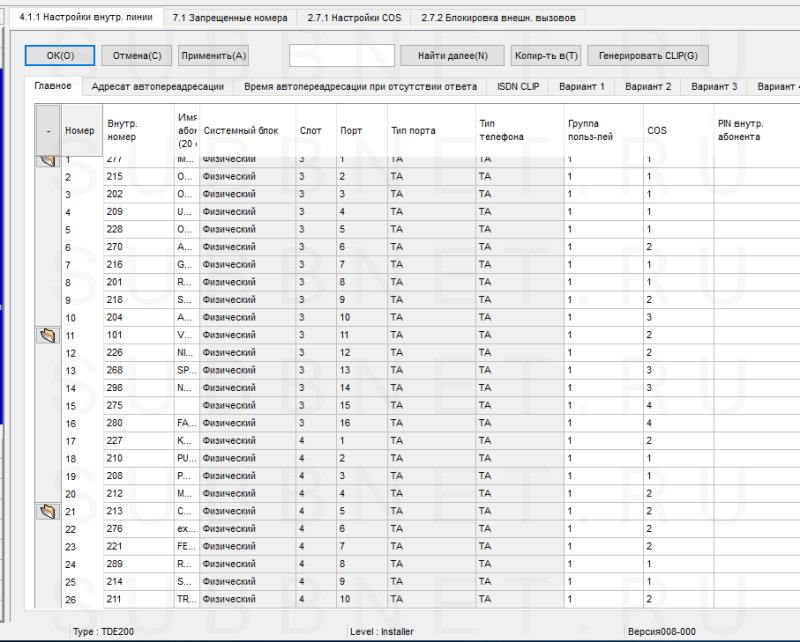Open the 7.1 Запрещенные номера tab

coord(229,18)
